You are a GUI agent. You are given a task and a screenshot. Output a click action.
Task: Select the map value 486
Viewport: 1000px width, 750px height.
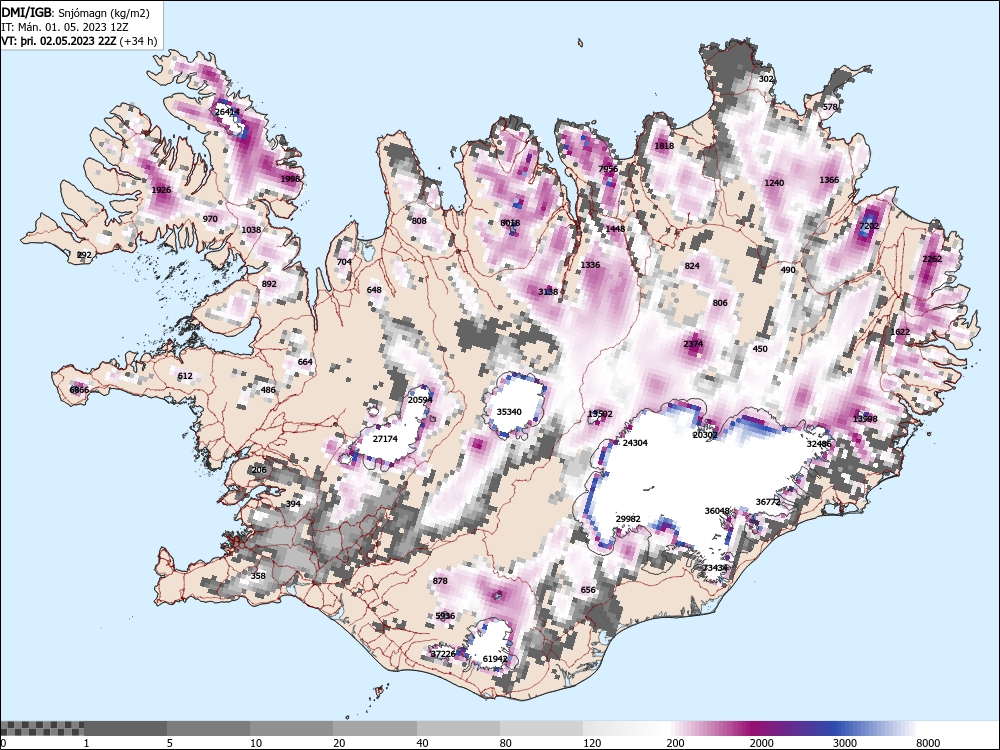tap(268, 390)
